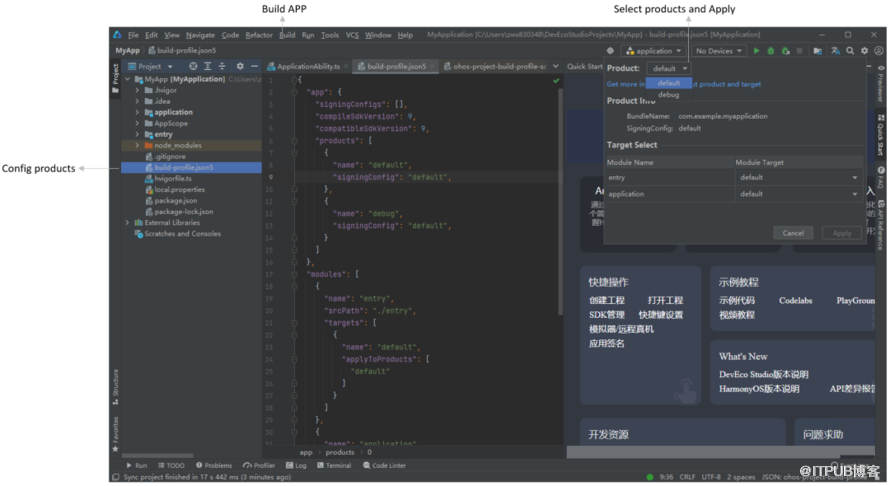Viewport: 890px width, 486px height.
Task: Click the green checkmark inspection indicator
Action: (556, 81)
